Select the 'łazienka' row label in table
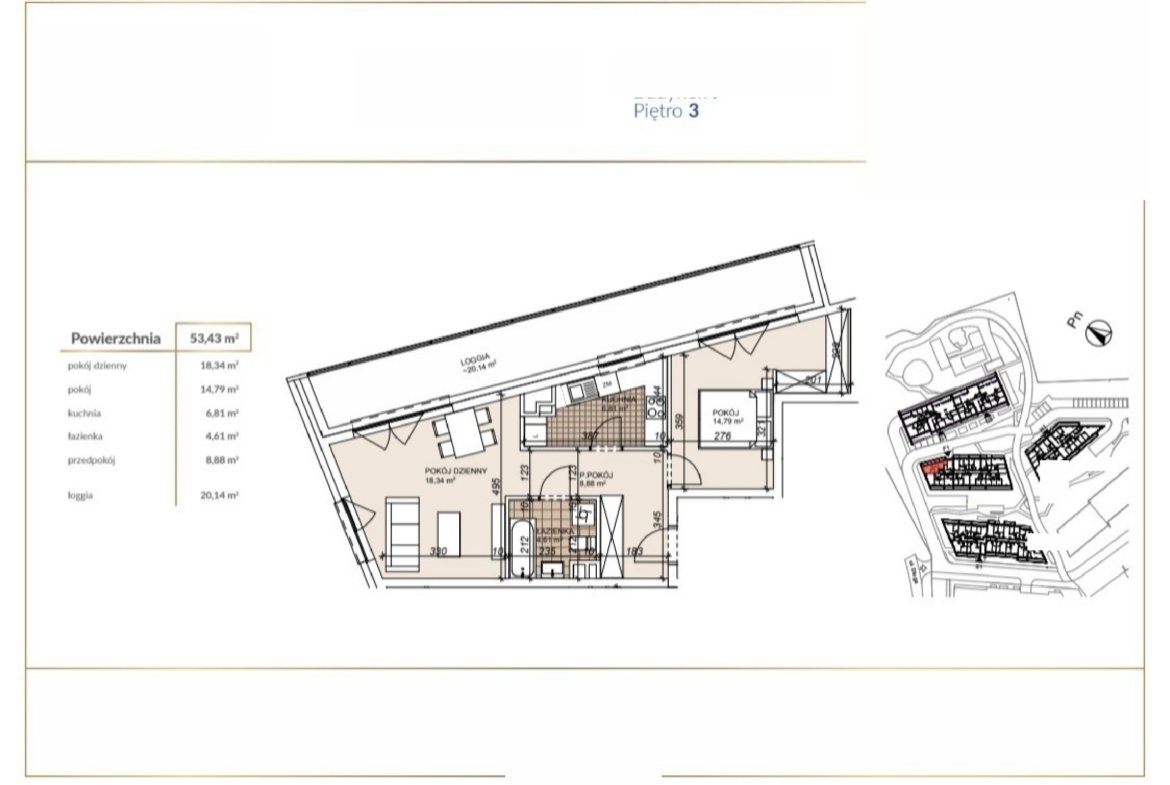The image size is (1170, 785). click(x=85, y=436)
